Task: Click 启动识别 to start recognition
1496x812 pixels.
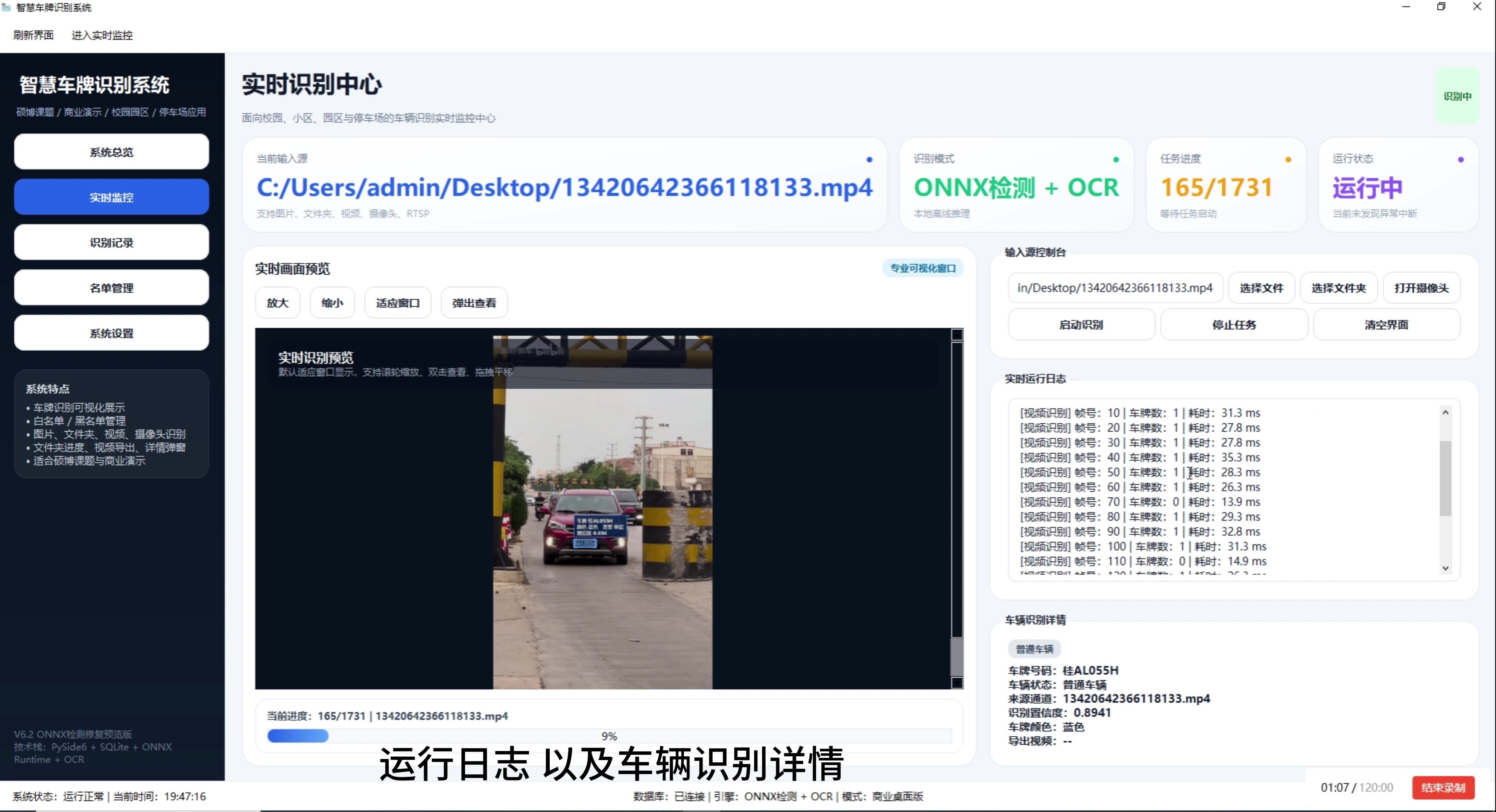Action: click(x=1081, y=325)
